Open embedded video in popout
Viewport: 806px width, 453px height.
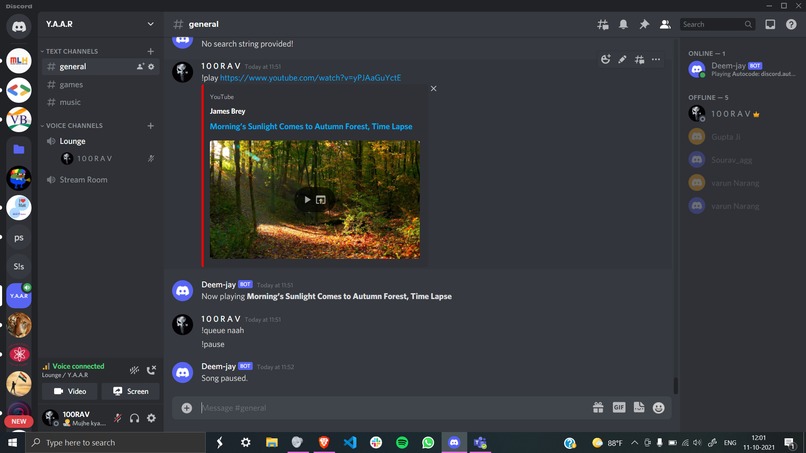(321, 200)
